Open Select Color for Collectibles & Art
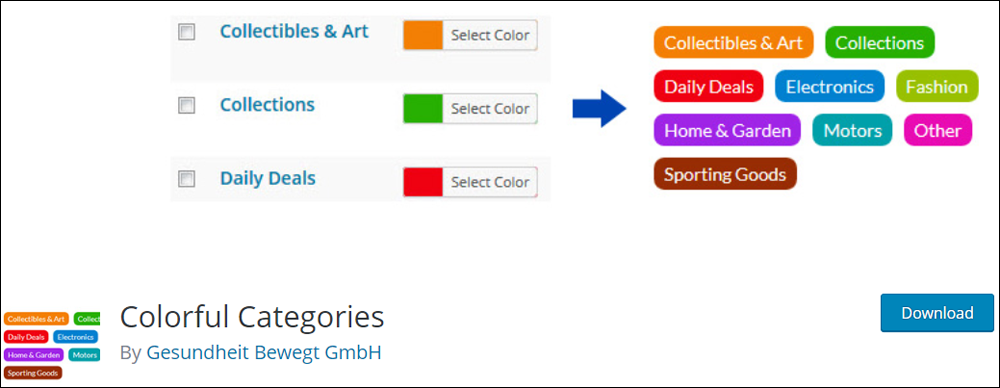Viewport: 1000px width, 388px height. (x=490, y=35)
